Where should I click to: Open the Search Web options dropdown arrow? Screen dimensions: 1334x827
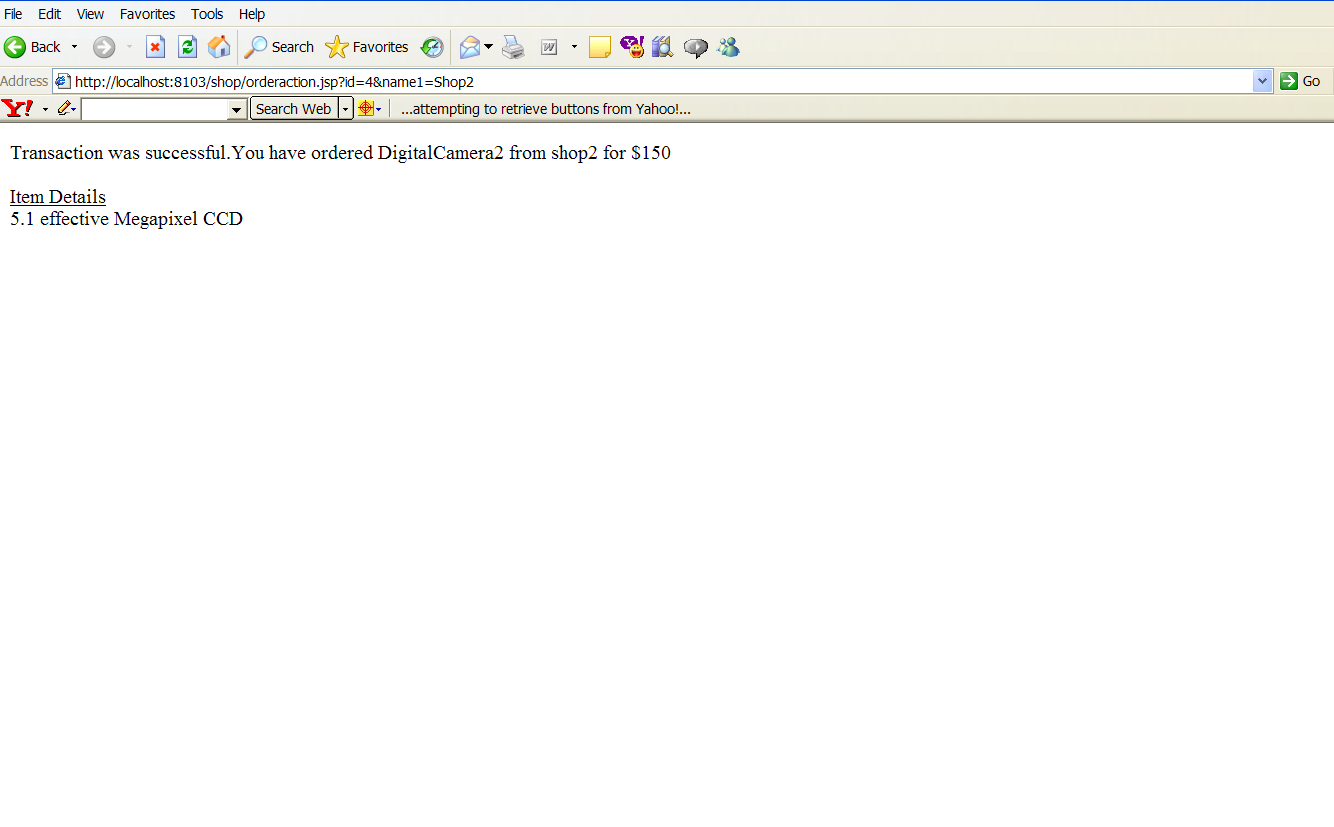tap(346, 109)
